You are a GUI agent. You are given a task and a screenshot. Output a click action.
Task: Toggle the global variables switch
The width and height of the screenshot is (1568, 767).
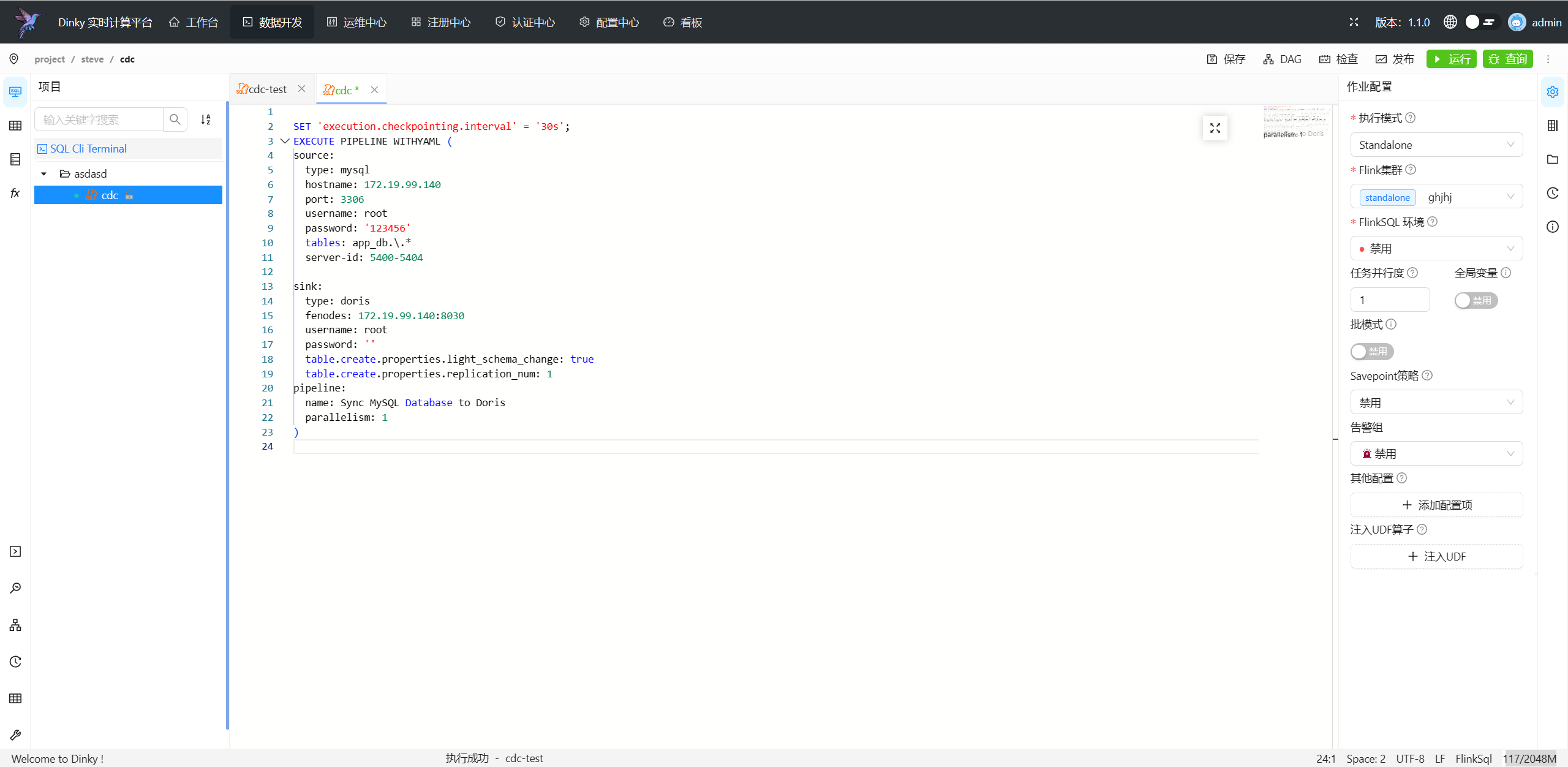(1476, 300)
